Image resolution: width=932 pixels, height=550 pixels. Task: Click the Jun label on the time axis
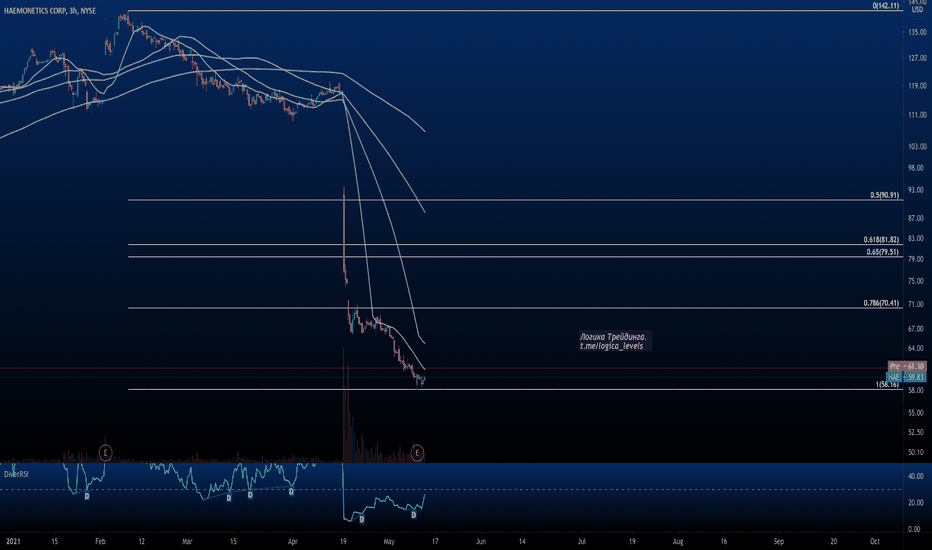tap(481, 542)
